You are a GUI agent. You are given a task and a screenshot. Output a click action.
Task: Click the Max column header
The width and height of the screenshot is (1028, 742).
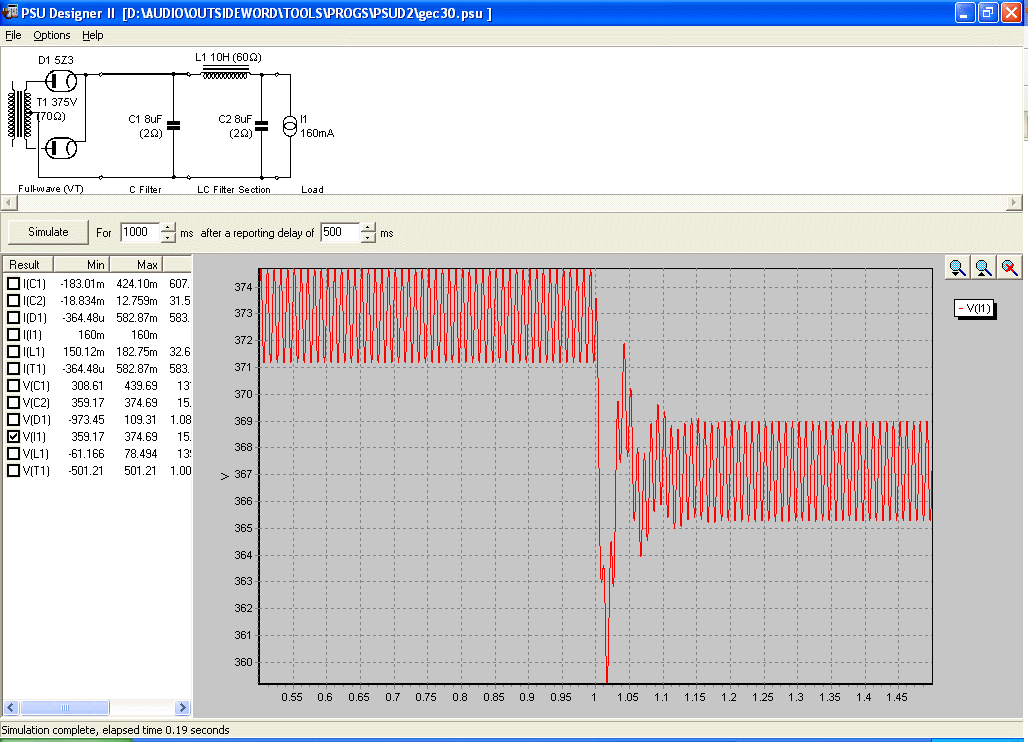[x=136, y=265]
